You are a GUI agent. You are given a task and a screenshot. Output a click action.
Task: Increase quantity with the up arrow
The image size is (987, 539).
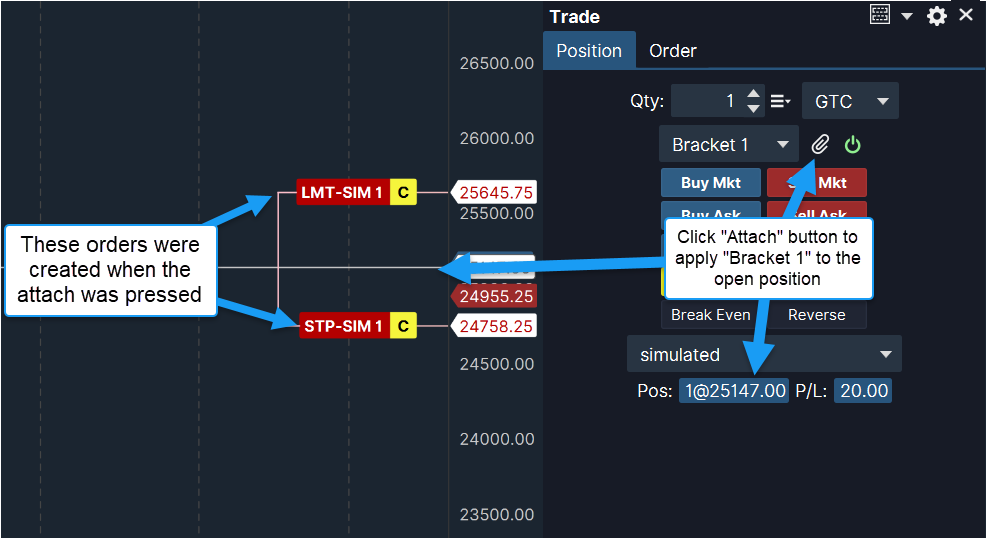click(x=754, y=94)
